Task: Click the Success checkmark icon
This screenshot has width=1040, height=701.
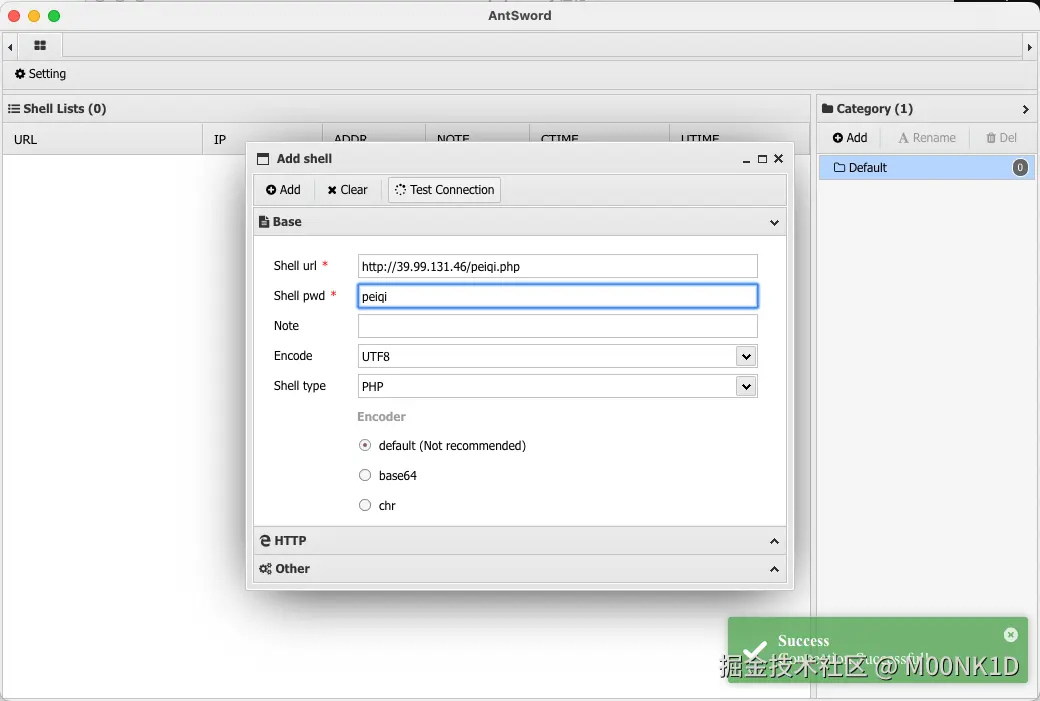Action: coord(755,651)
